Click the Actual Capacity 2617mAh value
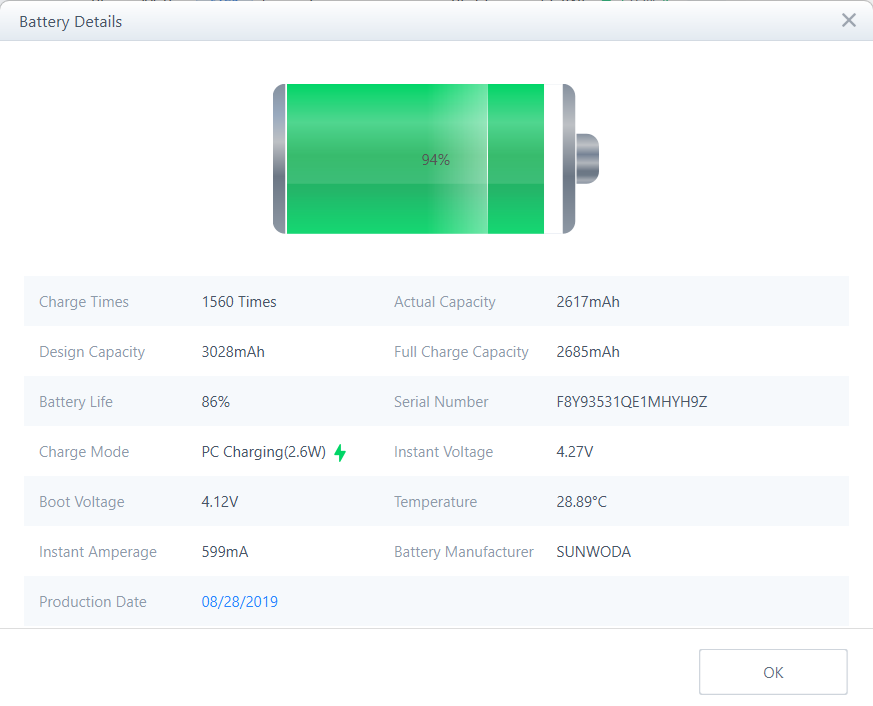 click(588, 302)
